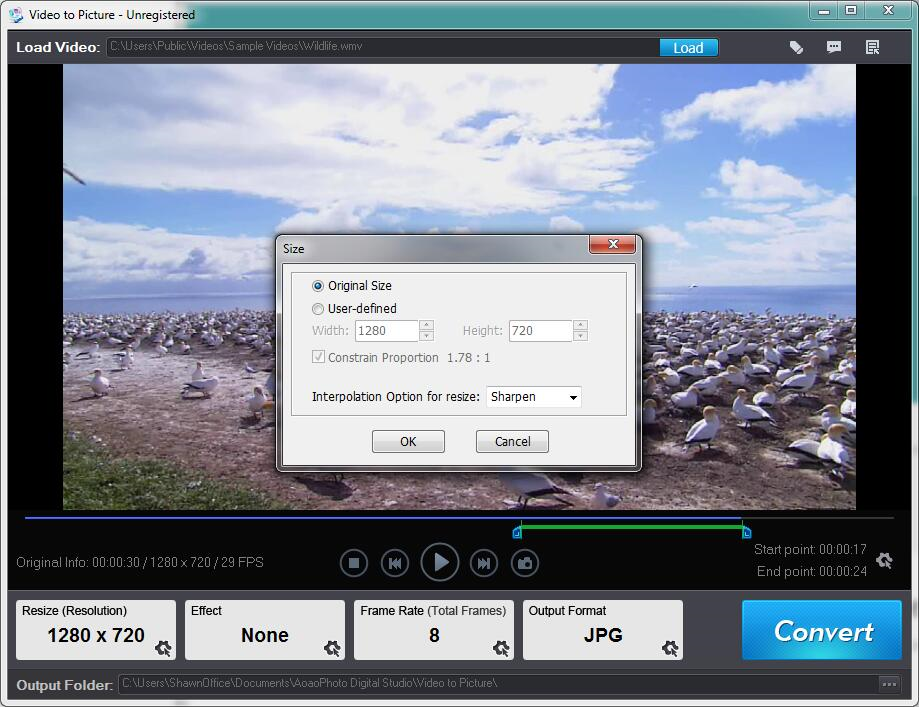Open the feedback chat bubble icon
This screenshot has height=707, width=919.
[833, 47]
